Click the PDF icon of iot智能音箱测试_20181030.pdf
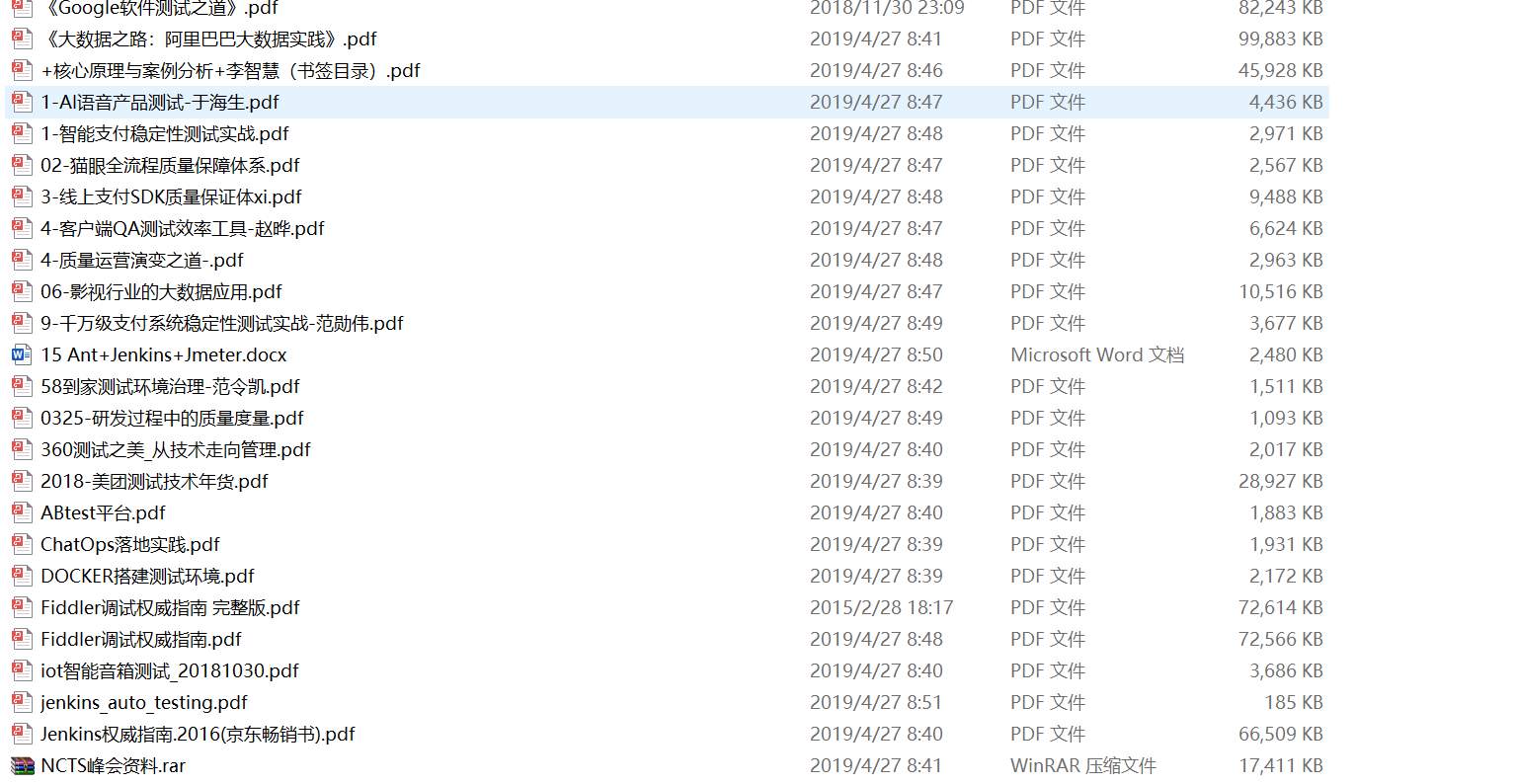The image size is (1515, 784). click(22, 670)
